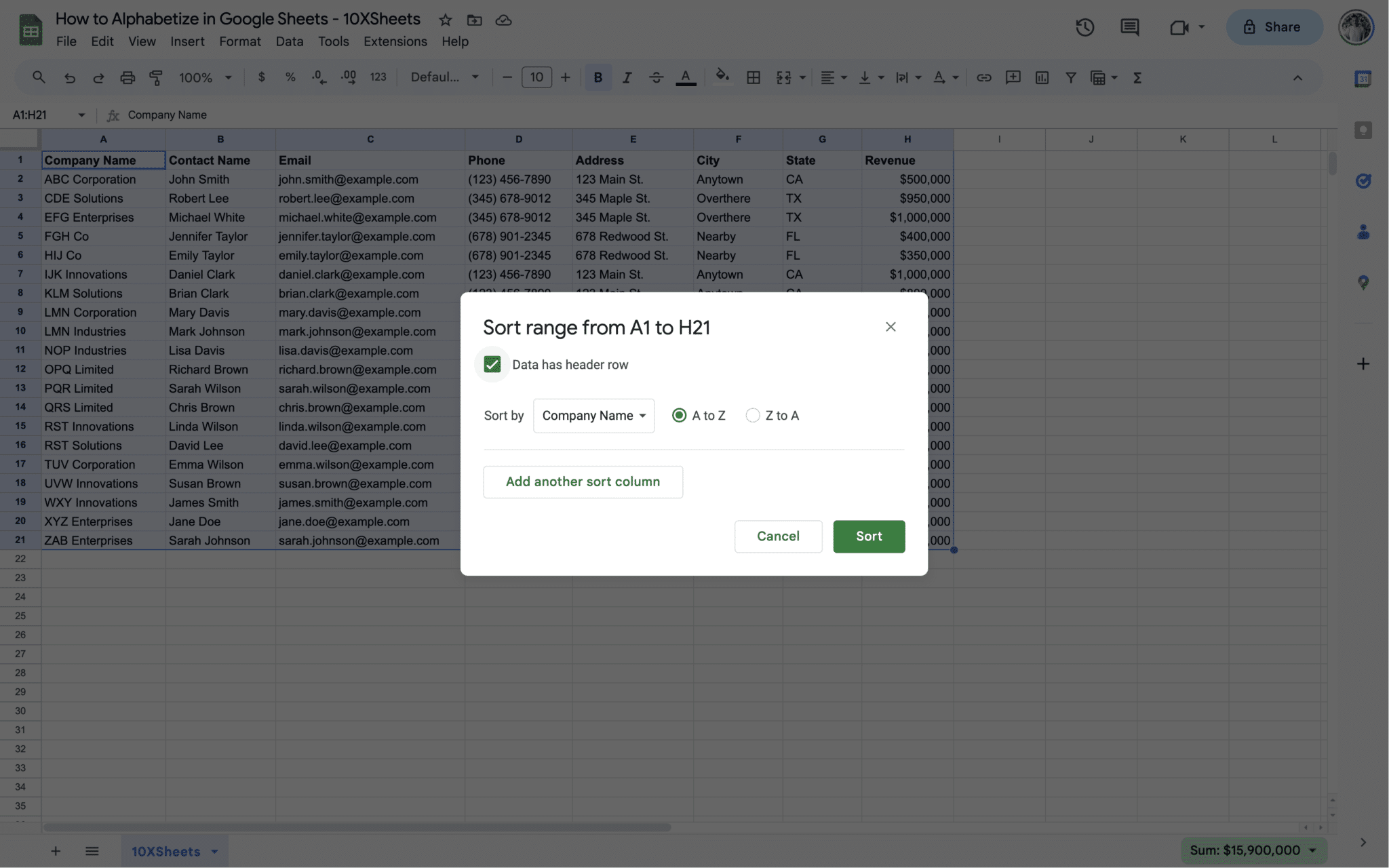Select the A to Z radio option
The height and width of the screenshot is (868, 1389).
tap(679, 416)
